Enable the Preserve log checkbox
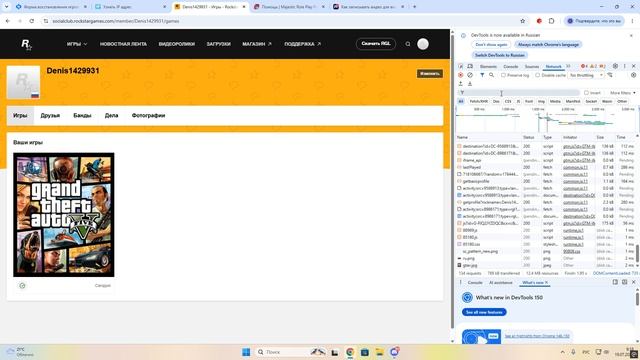 point(503,75)
